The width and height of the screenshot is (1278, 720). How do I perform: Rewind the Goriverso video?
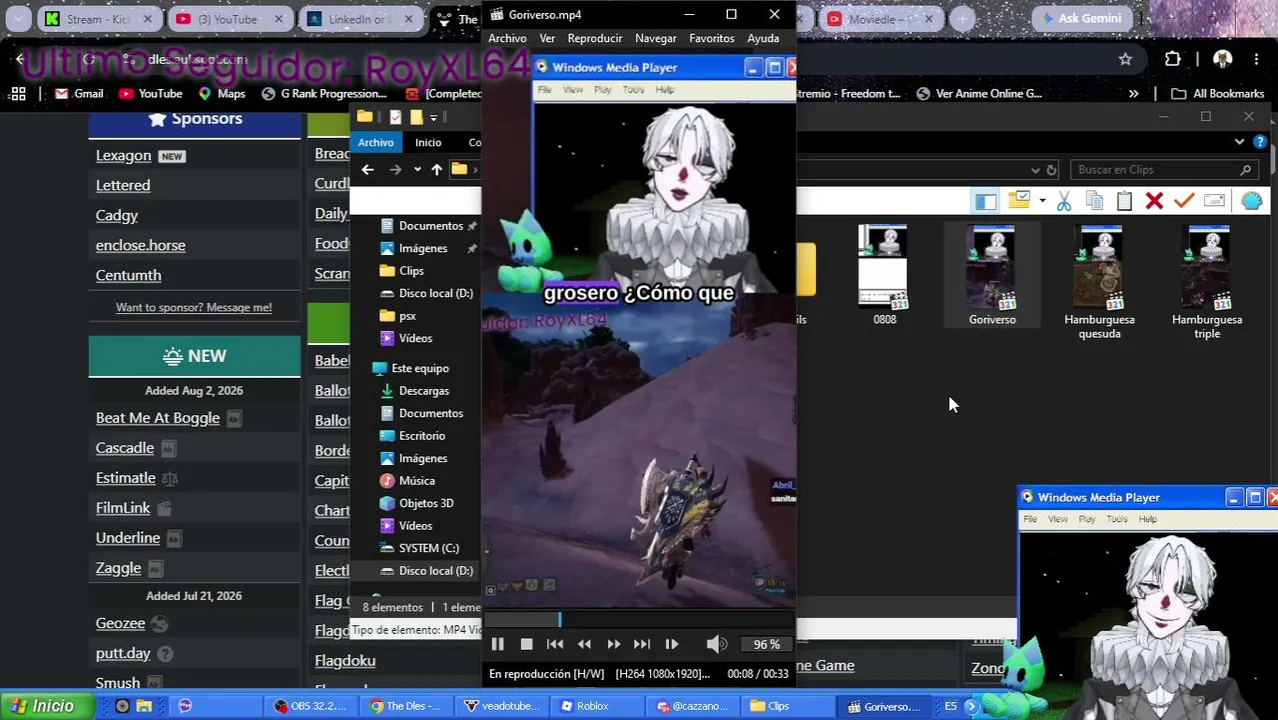(x=584, y=645)
